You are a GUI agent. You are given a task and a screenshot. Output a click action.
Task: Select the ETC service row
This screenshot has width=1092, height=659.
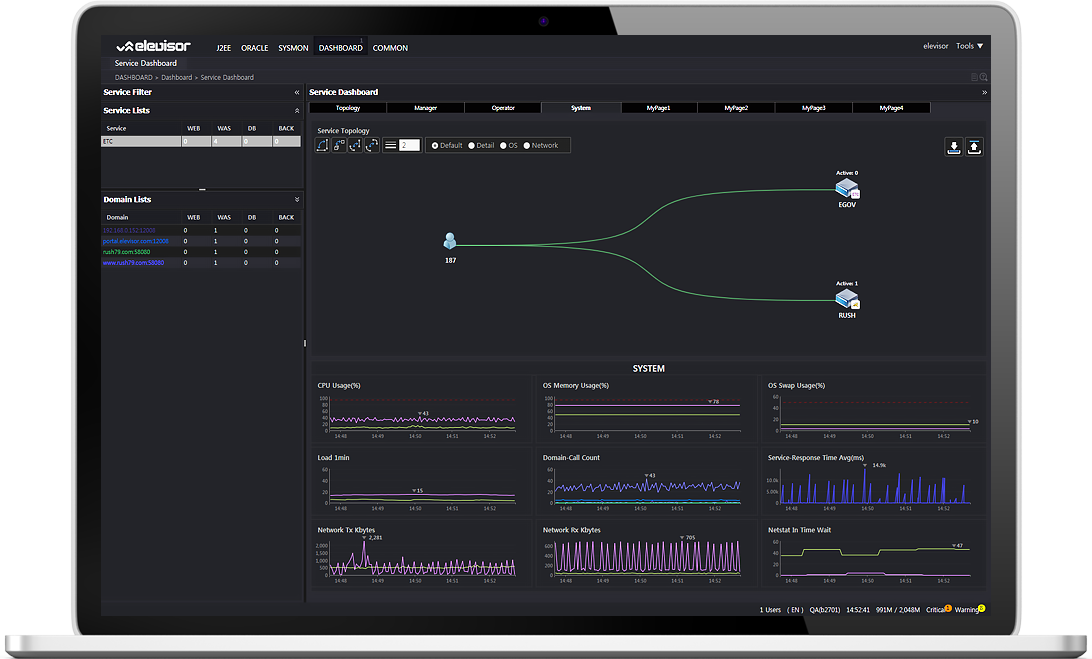point(201,141)
